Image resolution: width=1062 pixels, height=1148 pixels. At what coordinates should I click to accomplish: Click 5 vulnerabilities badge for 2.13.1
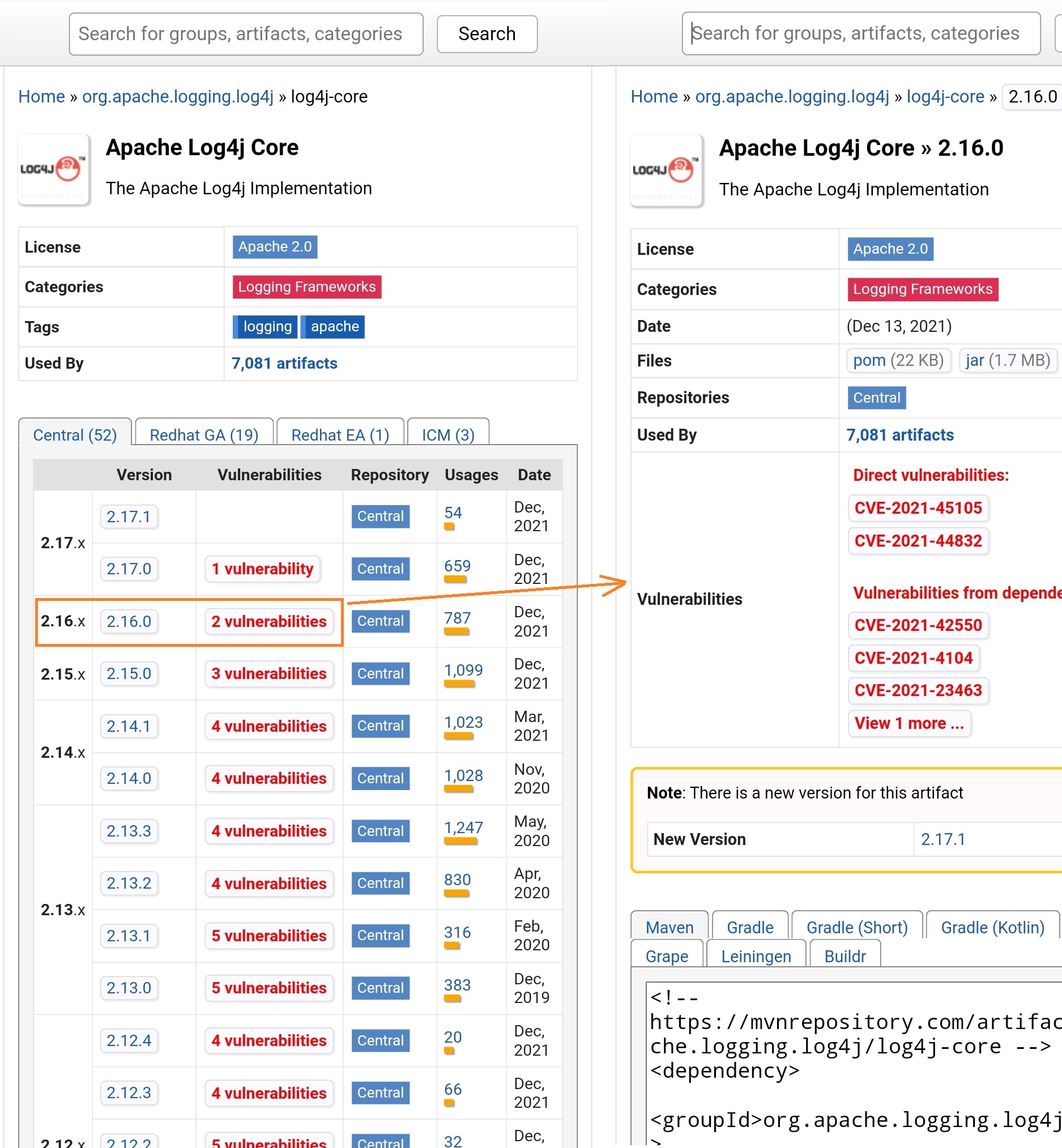[x=269, y=936]
